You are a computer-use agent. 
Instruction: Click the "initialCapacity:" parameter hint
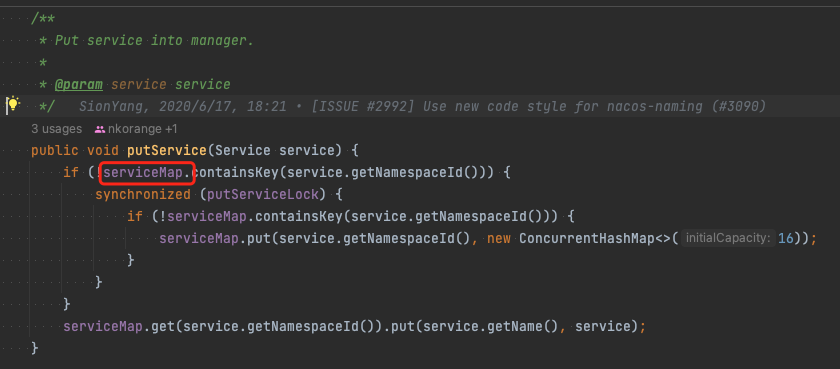point(727,238)
